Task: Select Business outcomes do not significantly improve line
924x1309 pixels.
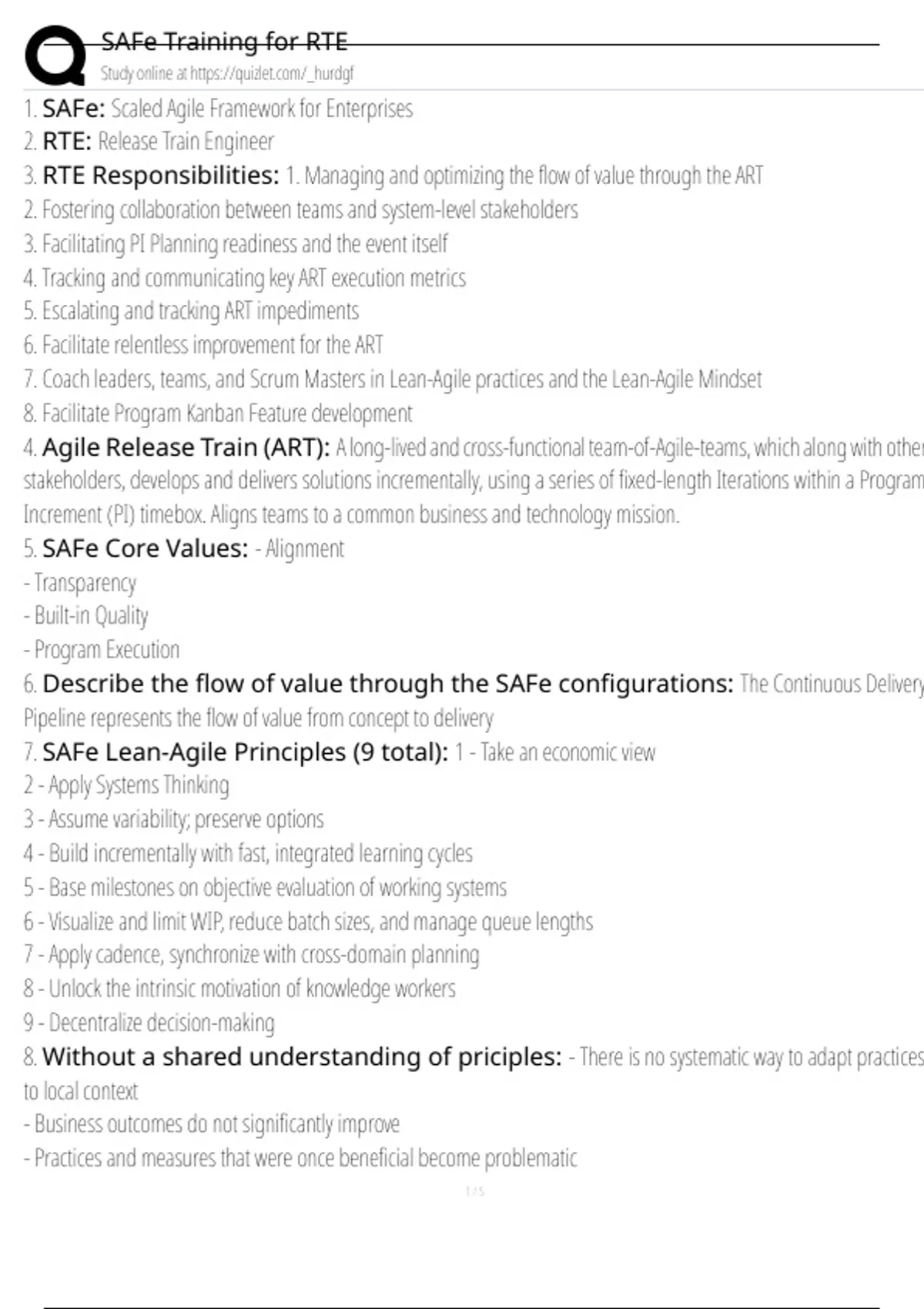Action: tap(212, 1124)
